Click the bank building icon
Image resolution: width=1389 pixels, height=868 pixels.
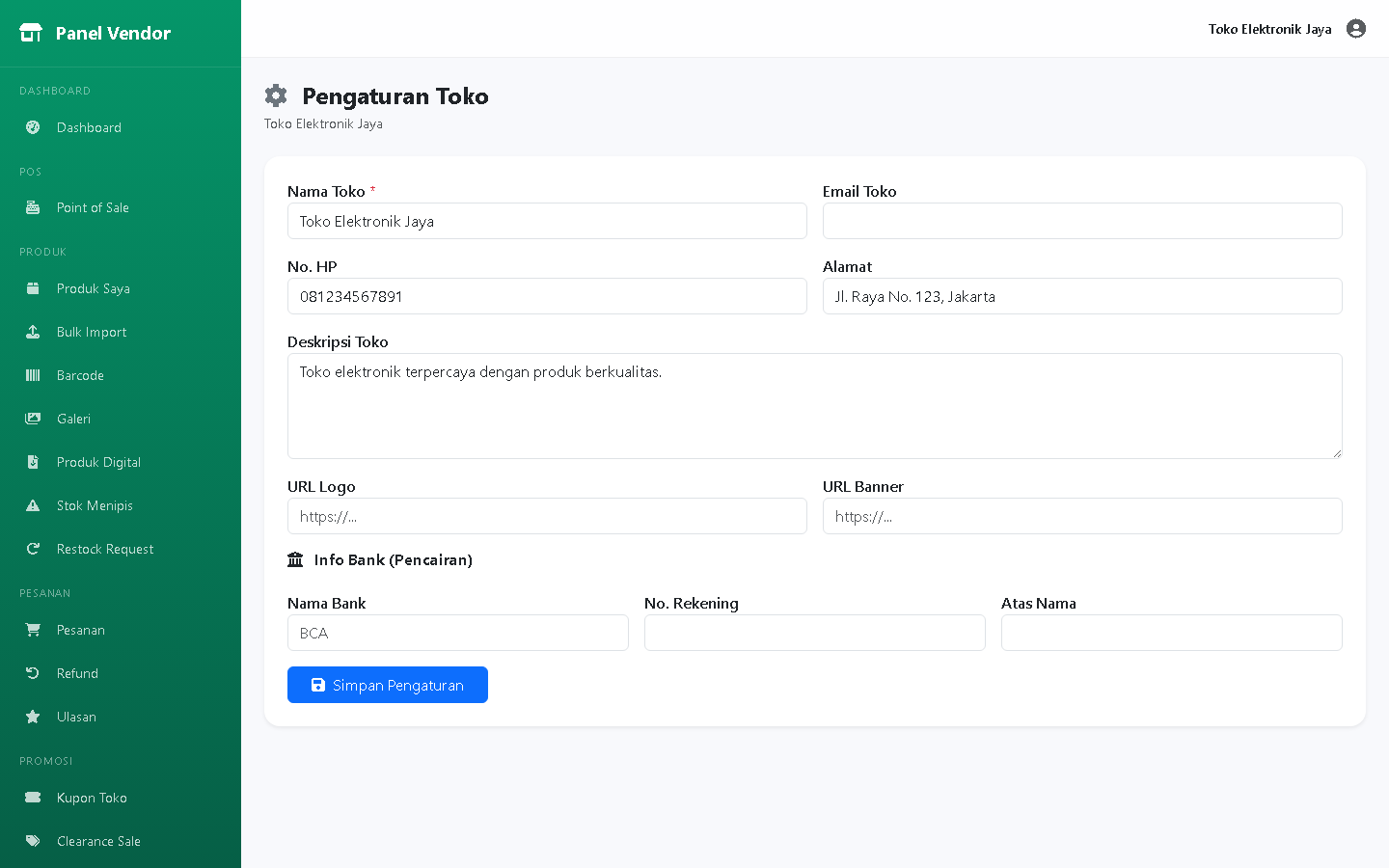click(295, 559)
